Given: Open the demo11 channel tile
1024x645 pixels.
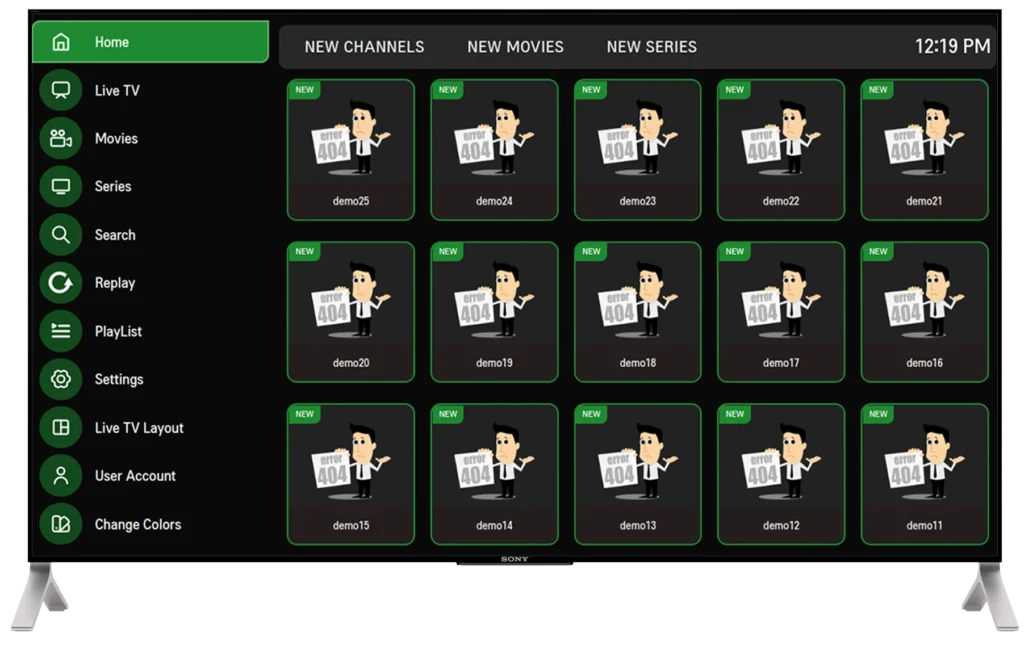Looking at the screenshot, I should pyautogui.click(x=924, y=474).
